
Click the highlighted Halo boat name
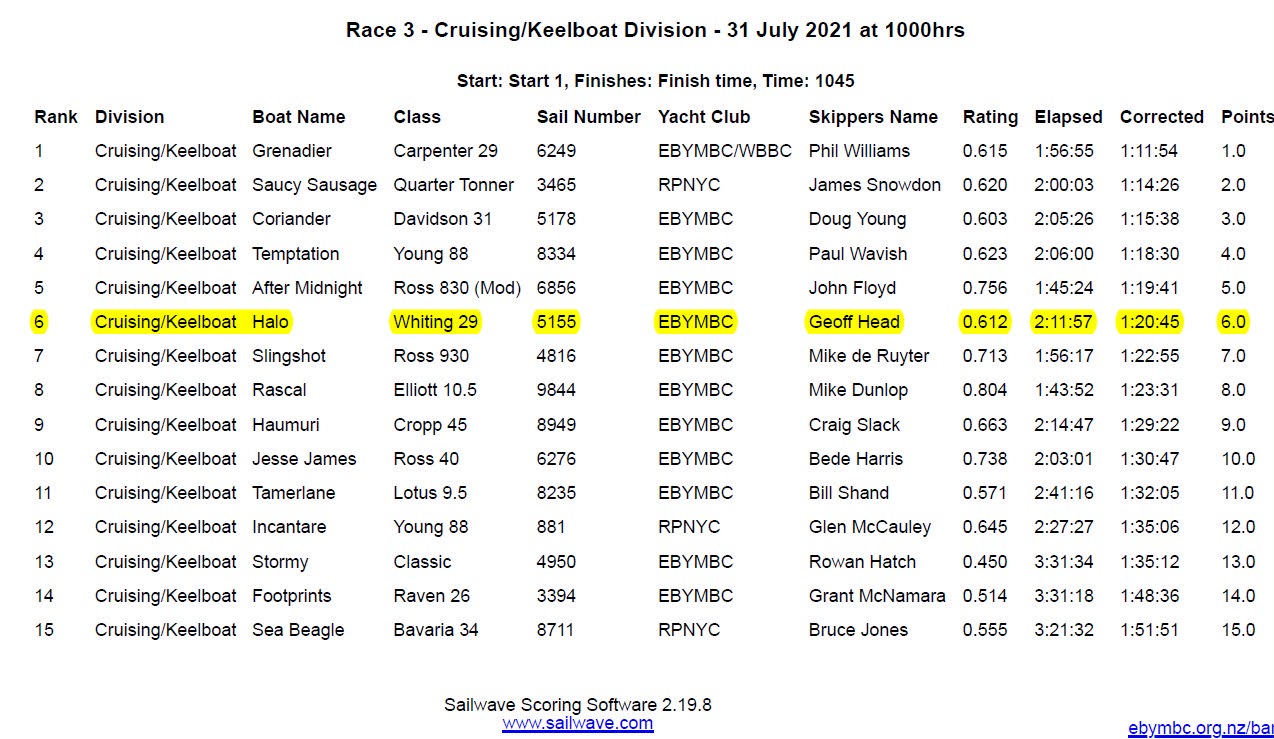(271, 322)
